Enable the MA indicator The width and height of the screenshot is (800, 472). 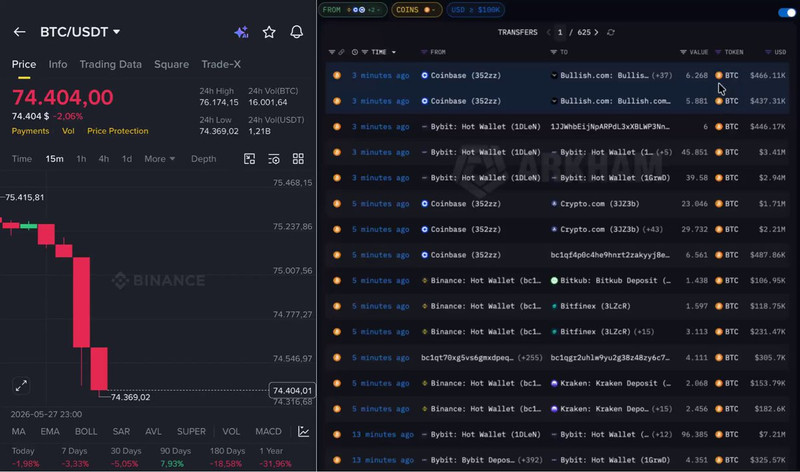tap(18, 432)
